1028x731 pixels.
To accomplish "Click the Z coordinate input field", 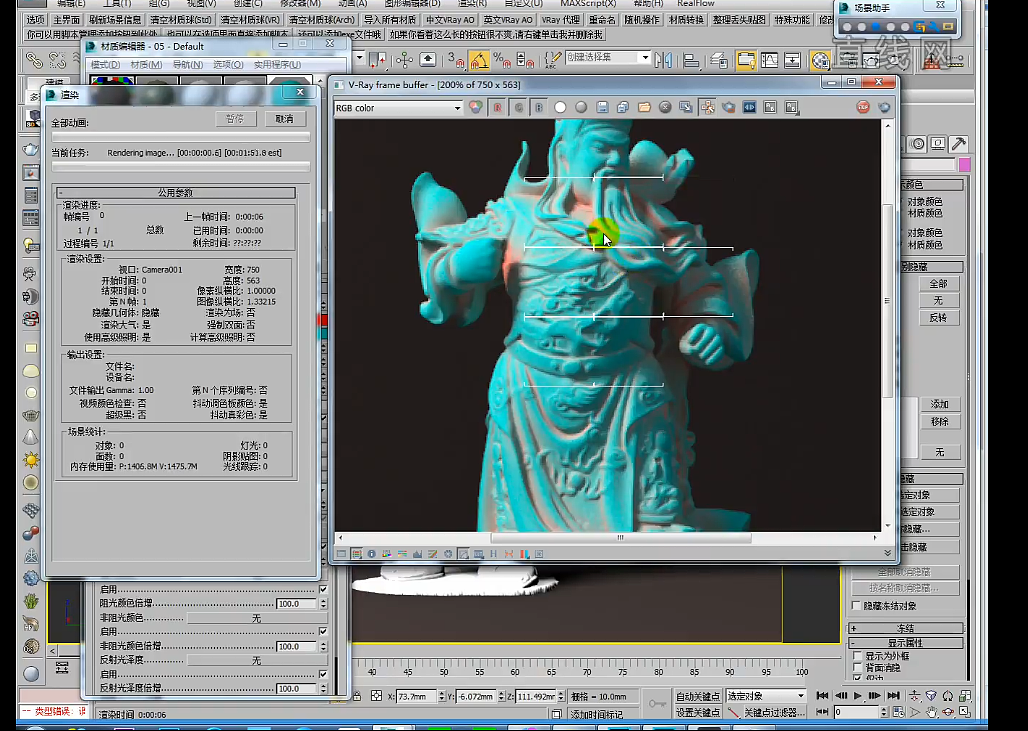I will [x=536, y=696].
